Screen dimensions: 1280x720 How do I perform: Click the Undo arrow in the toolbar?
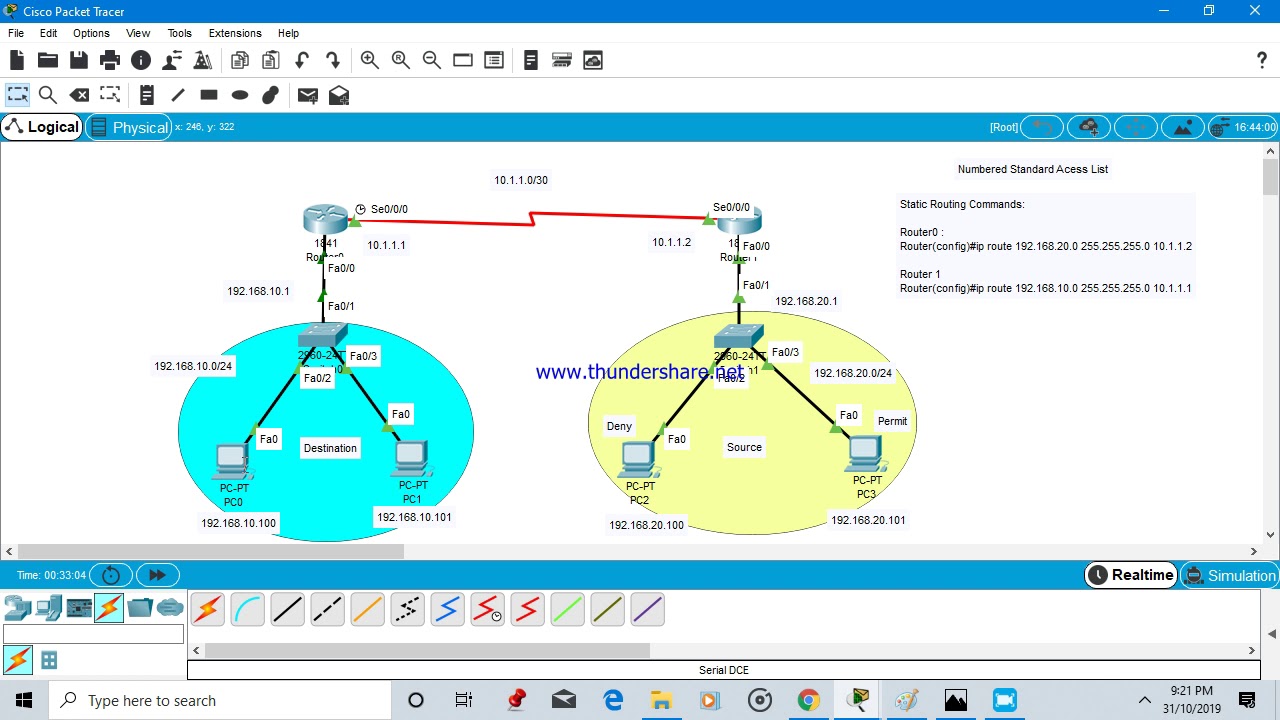click(301, 61)
